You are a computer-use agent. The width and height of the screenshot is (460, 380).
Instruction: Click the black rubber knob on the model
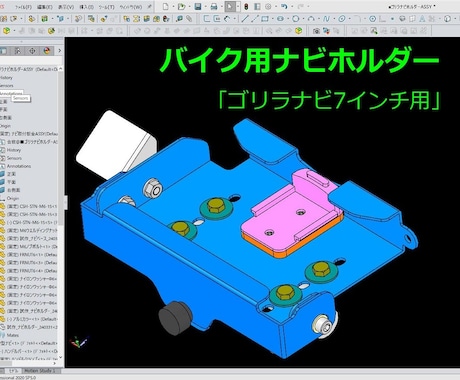coord(175,317)
